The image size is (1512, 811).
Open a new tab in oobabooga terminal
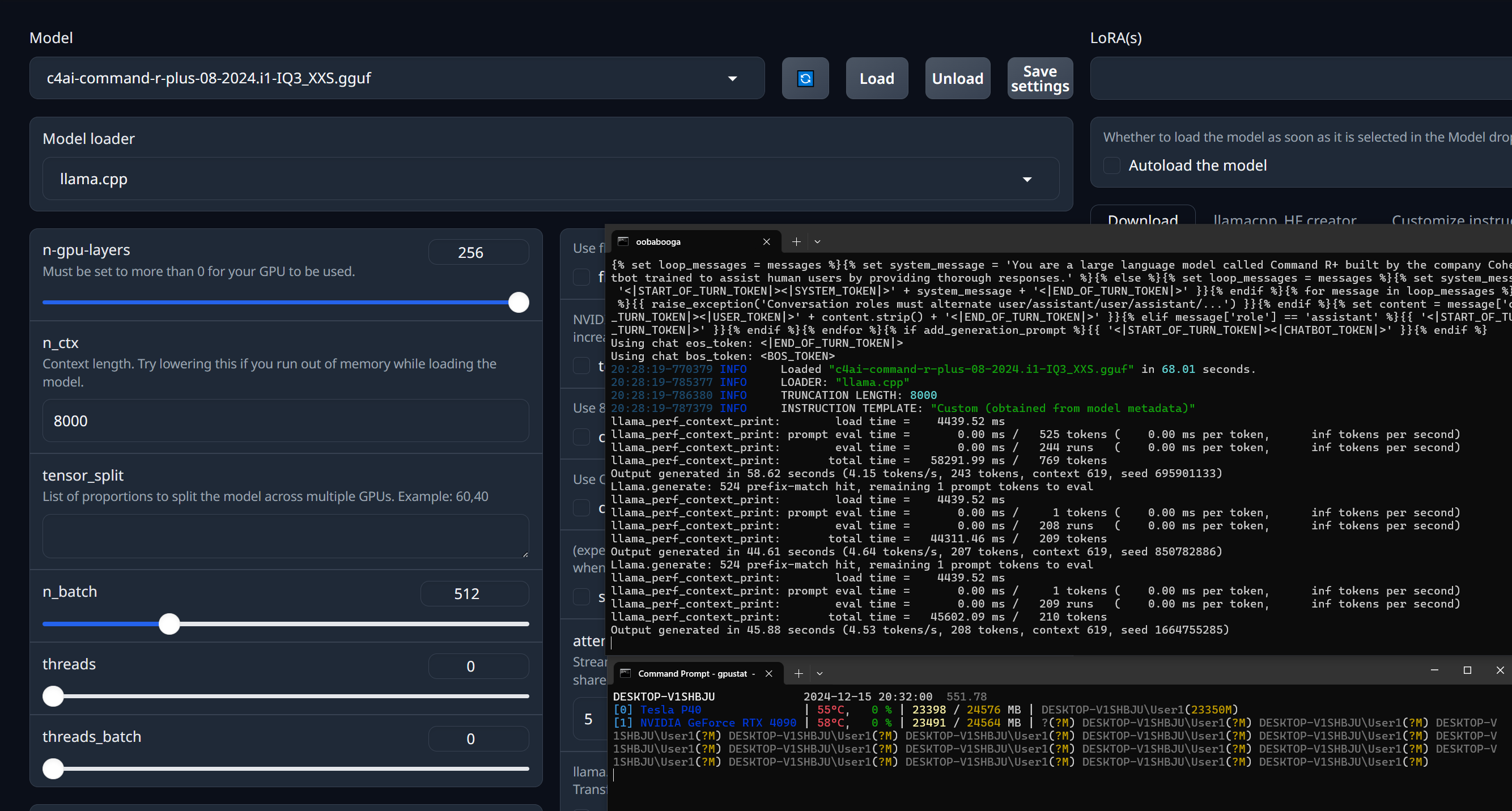click(x=796, y=241)
